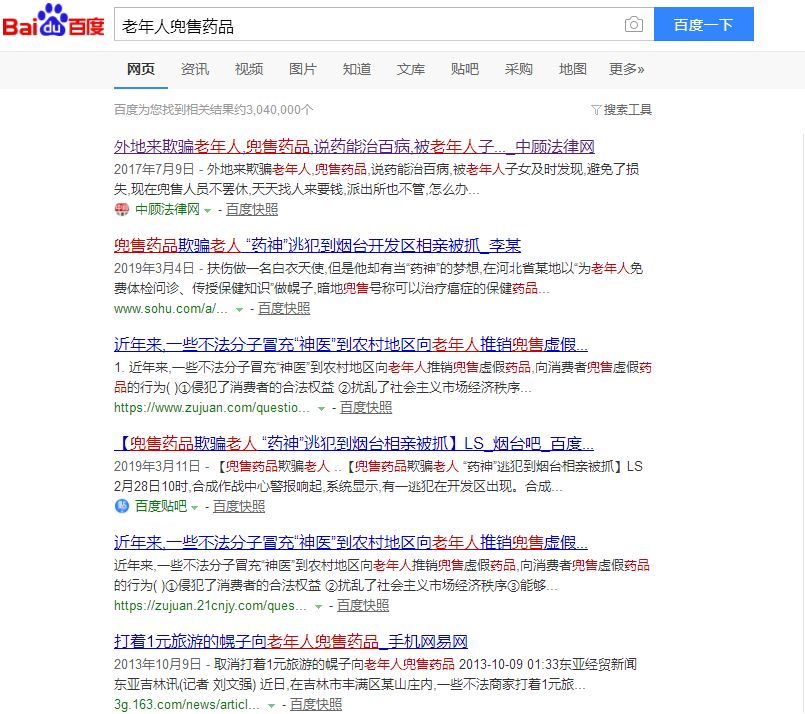
Task: Click the www.sohu.com/a/... URL
Action: [171, 309]
